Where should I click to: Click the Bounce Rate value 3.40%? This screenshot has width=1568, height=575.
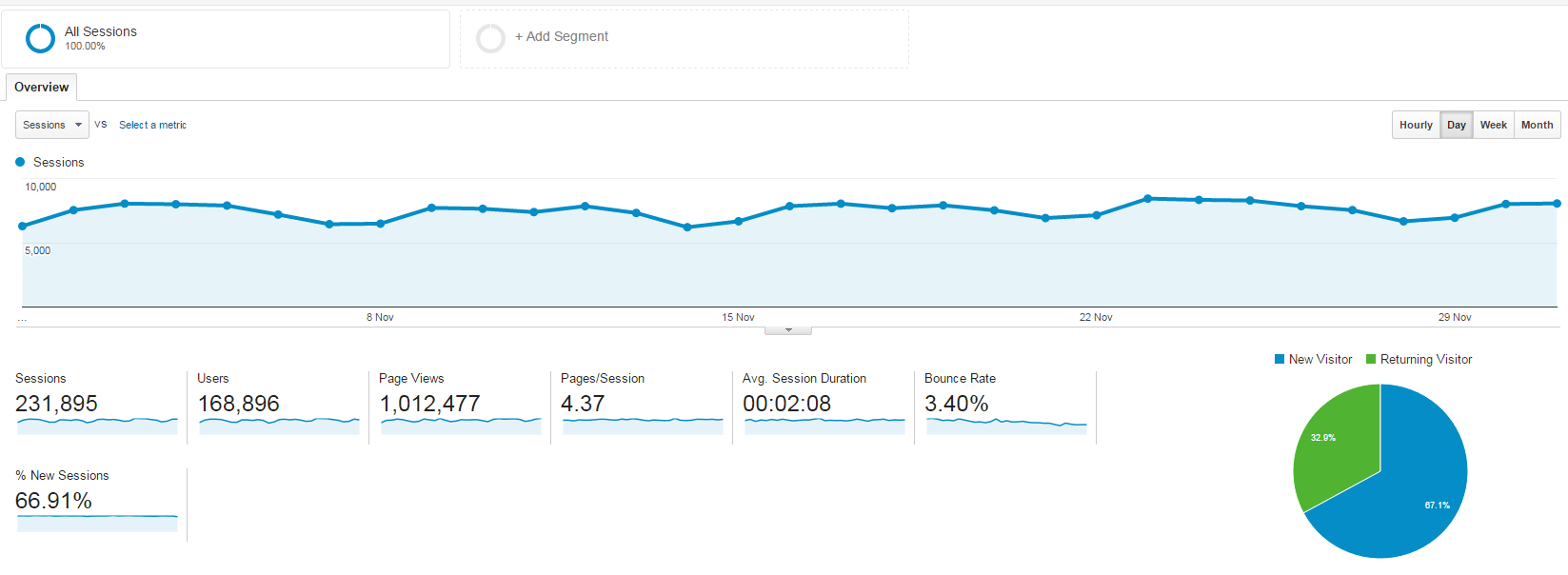(x=956, y=404)
